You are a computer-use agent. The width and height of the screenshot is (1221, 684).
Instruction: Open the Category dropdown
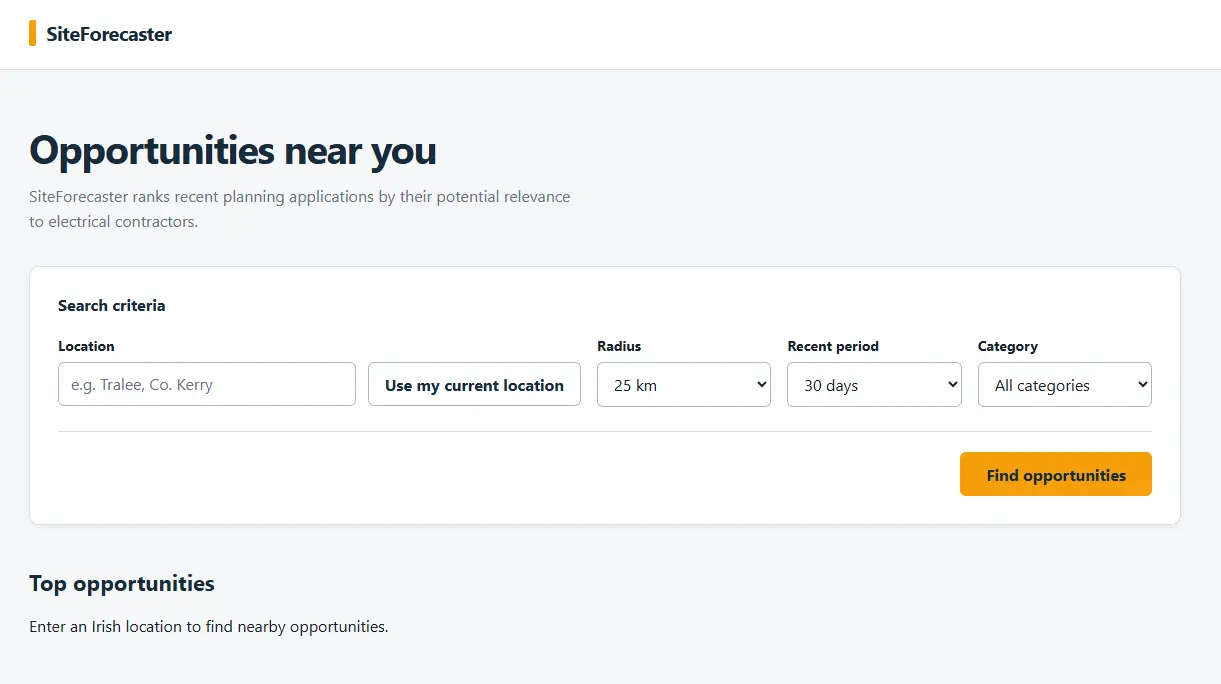pos(1065,385)
